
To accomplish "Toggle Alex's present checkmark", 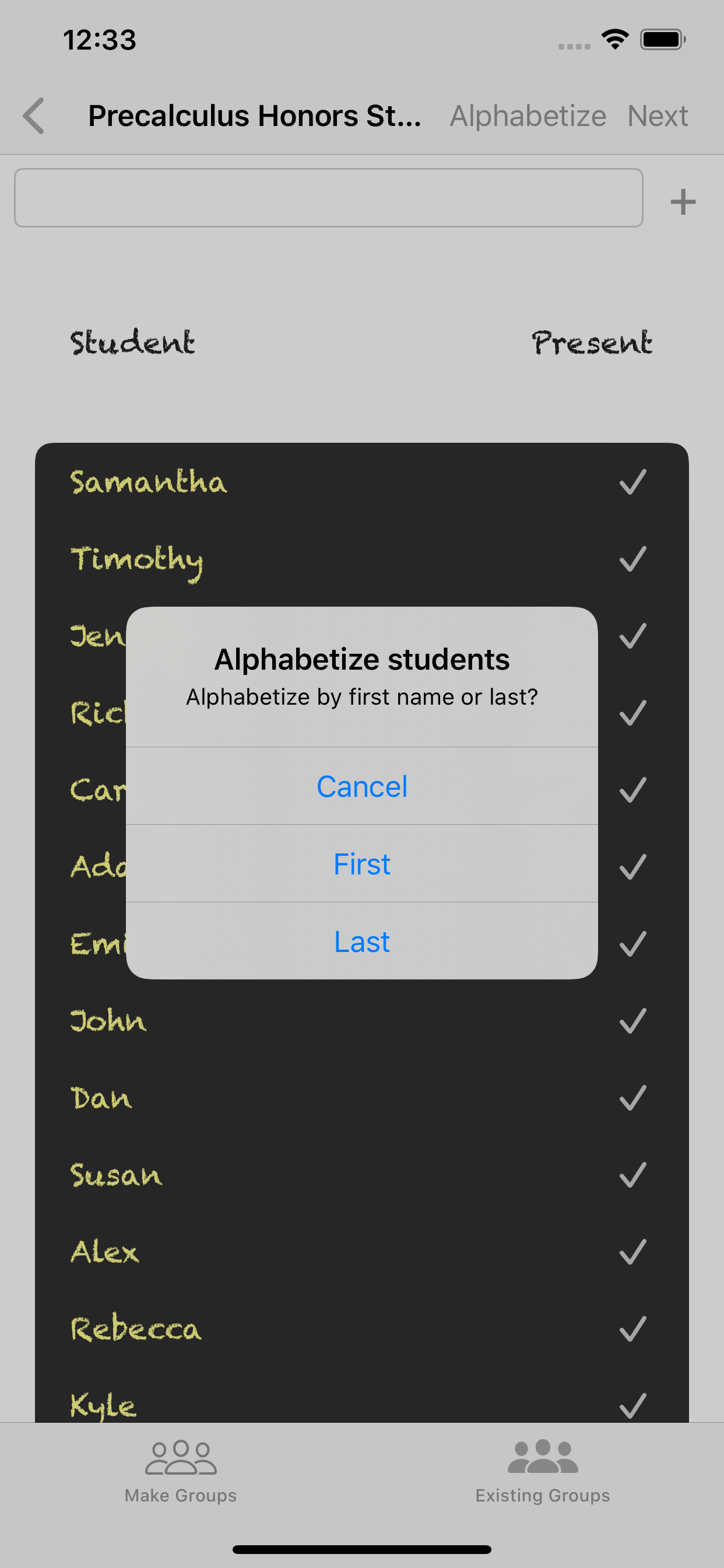I will (x=632, y=1252).
